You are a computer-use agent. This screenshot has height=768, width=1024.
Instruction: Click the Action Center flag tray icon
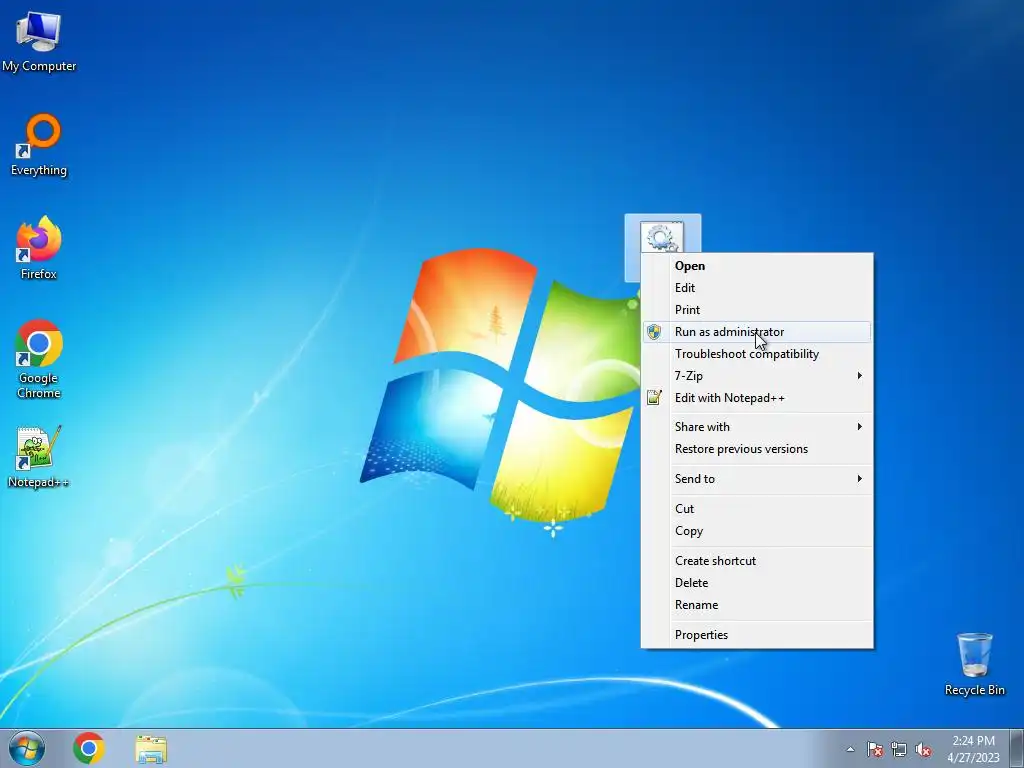tap(875, 749)
